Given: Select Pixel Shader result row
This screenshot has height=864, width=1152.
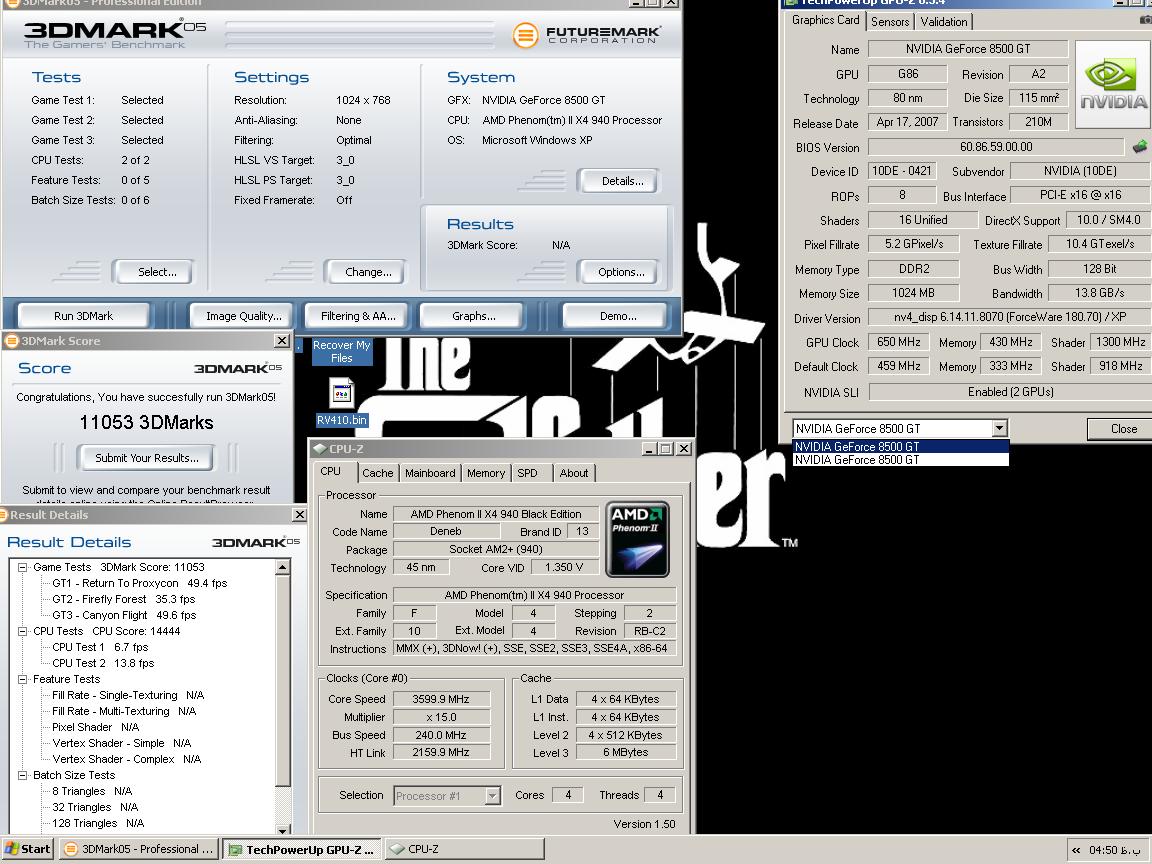Looking at the screenshot, I should 96,727.
